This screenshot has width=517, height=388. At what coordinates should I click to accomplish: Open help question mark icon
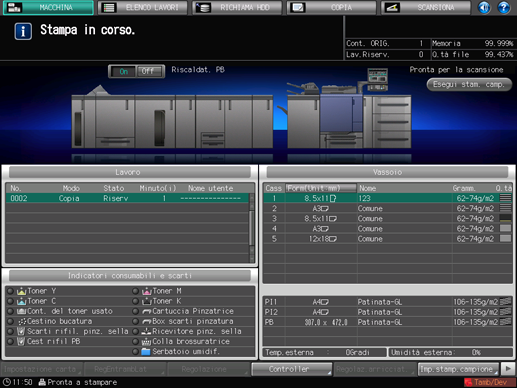point(504,7)
